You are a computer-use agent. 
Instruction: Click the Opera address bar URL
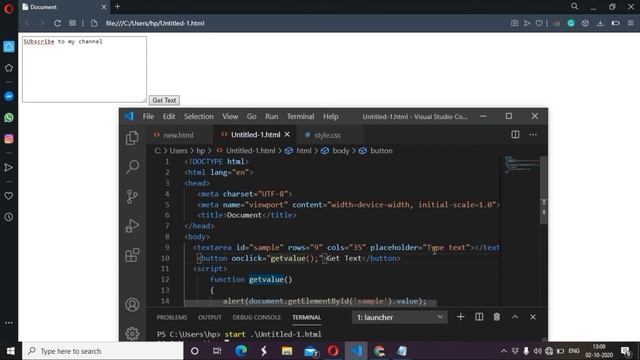point(155,23)
